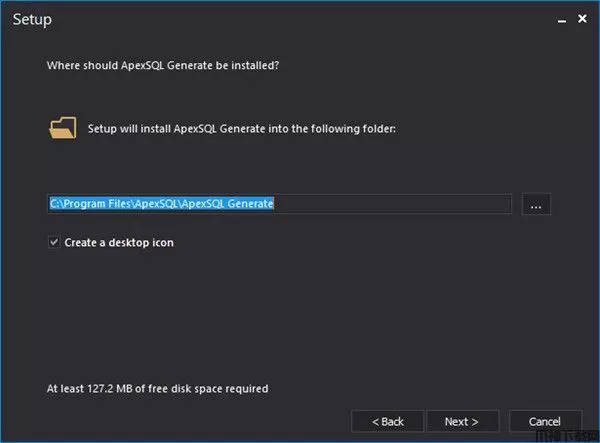Image resolution: width=600 pixels, height=443 pixels.
Task: Click empty space in install folder field
Action: point(400,204)
